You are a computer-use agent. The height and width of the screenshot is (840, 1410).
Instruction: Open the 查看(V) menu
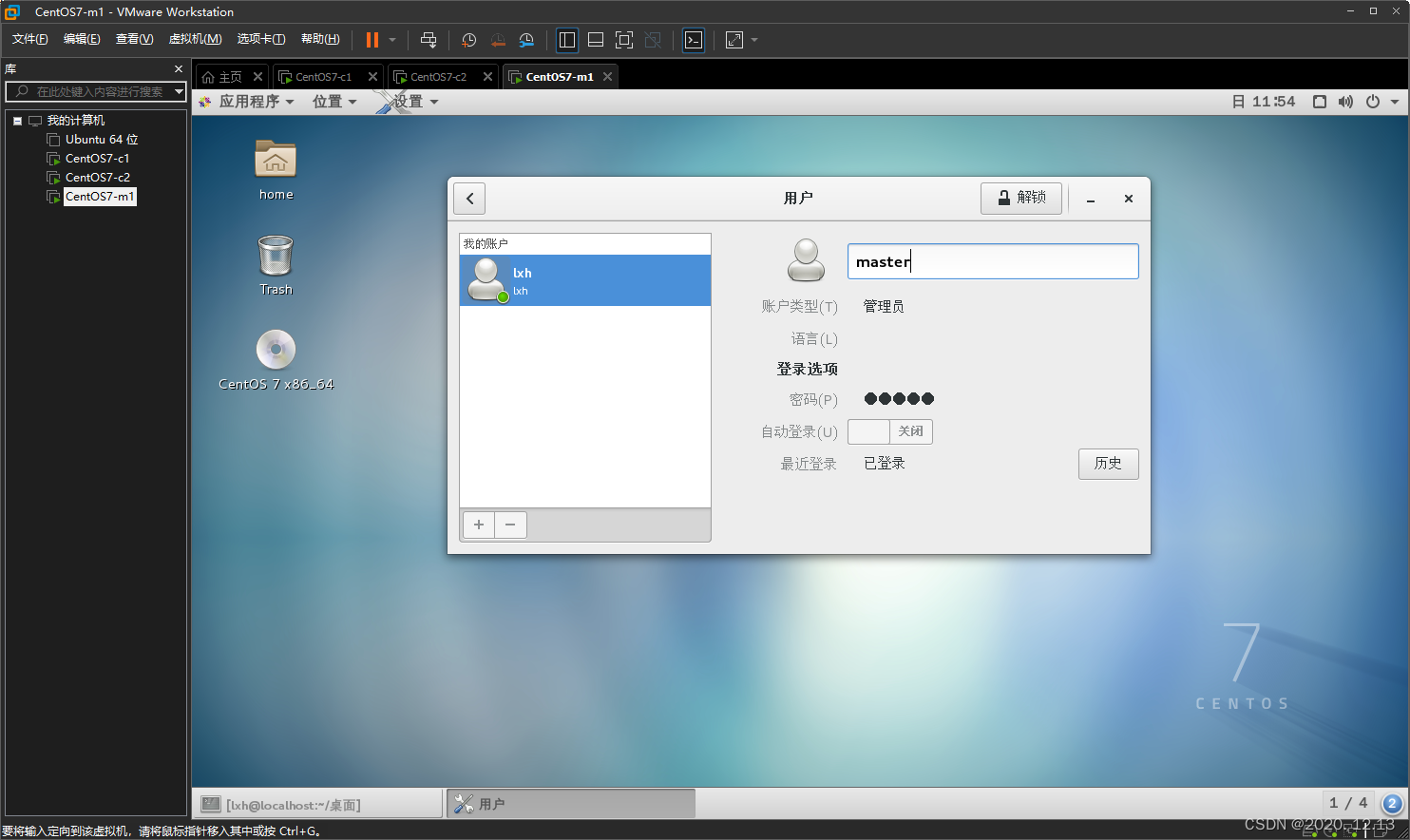134,39
